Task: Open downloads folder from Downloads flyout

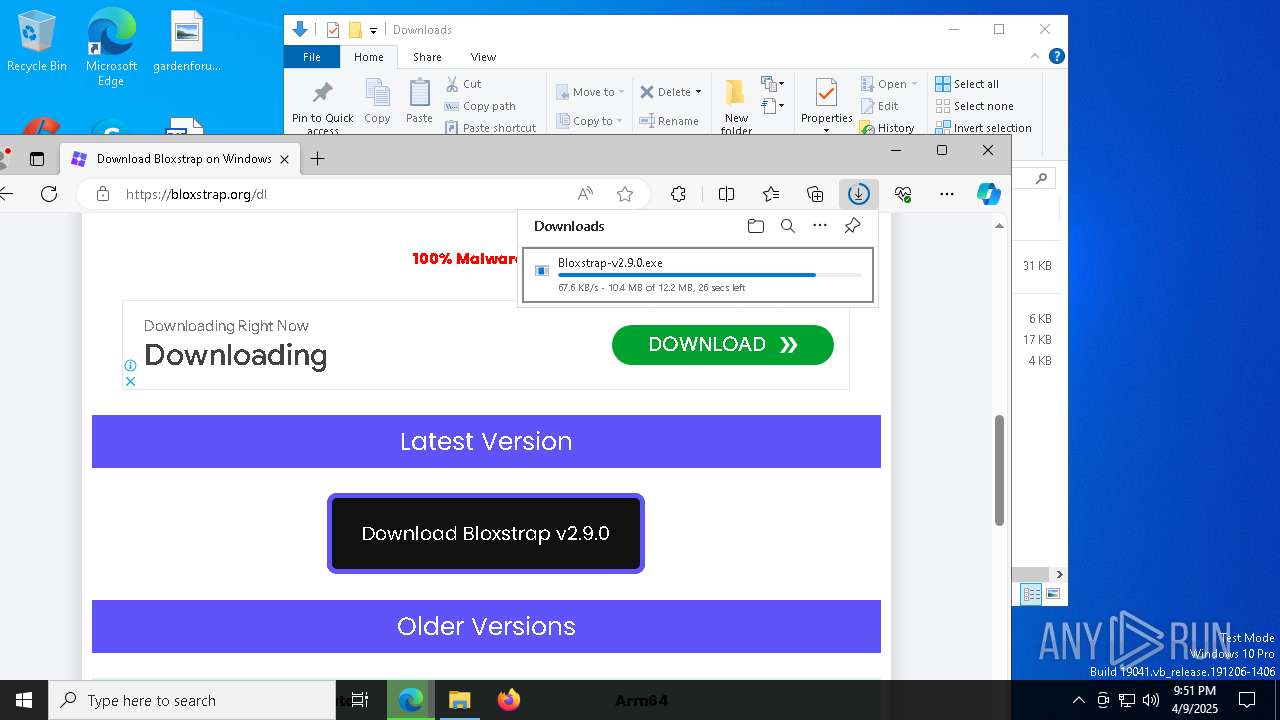Action: pyautogui.click(x=756, y=226)
